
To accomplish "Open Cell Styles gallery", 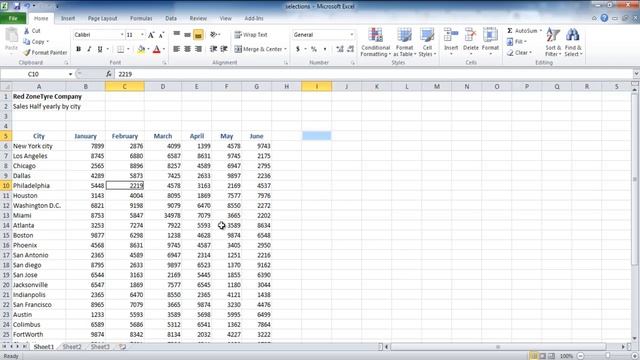I will point(427,42).
